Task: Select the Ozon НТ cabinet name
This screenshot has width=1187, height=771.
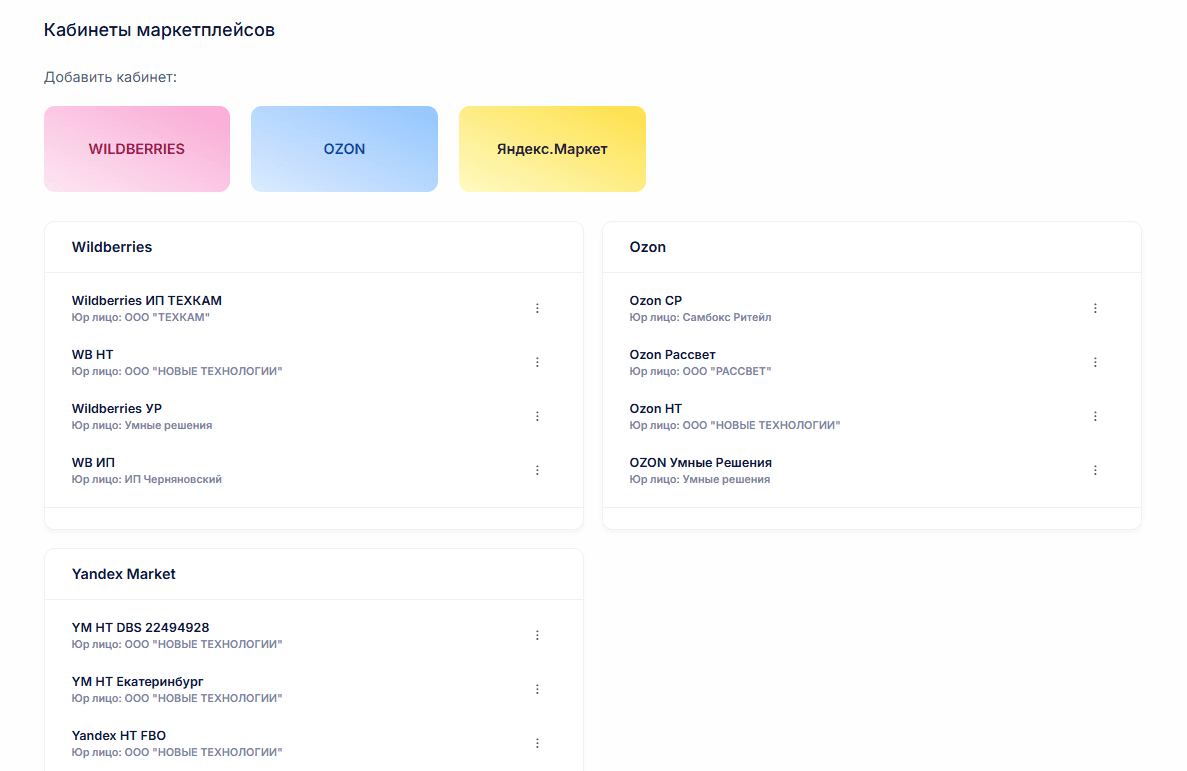Action: click(656, 408)
